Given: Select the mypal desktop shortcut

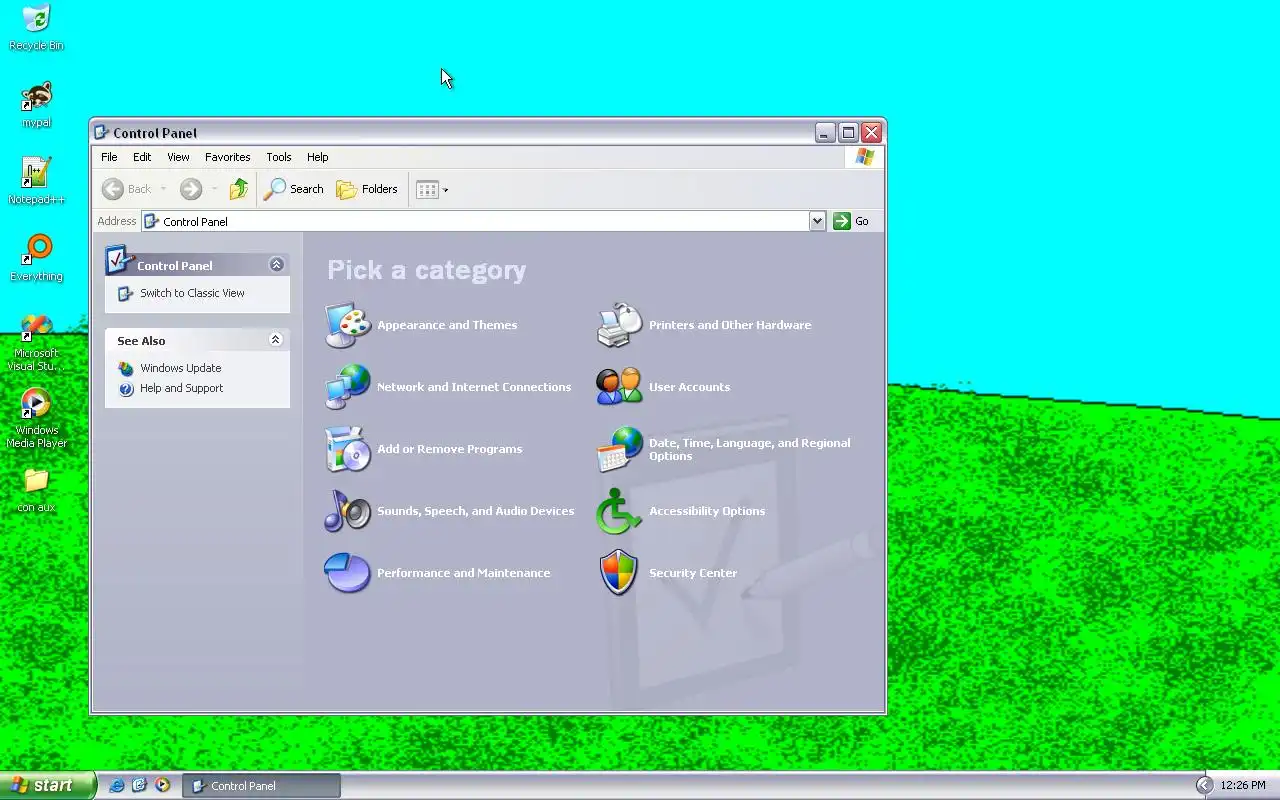Looking at the screenshot, I should tap(36, 105).
